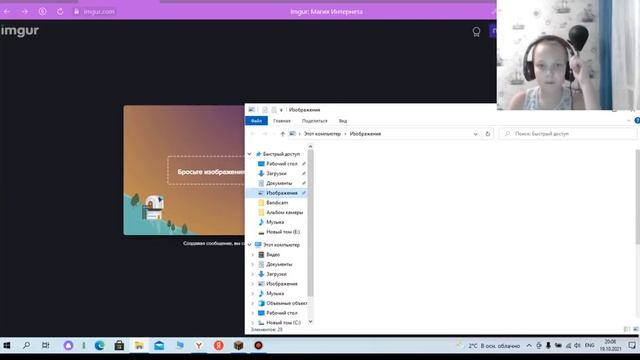The image size is (640, 360).
Task: Open Microsoft Store from taskbar
Action: 119,346
